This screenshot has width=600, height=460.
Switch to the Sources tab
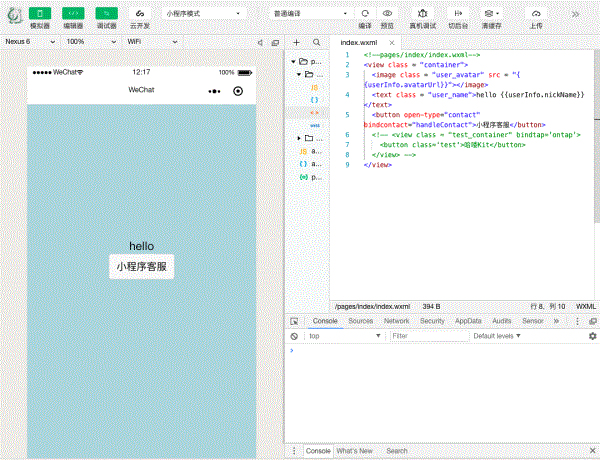point(361,321)
